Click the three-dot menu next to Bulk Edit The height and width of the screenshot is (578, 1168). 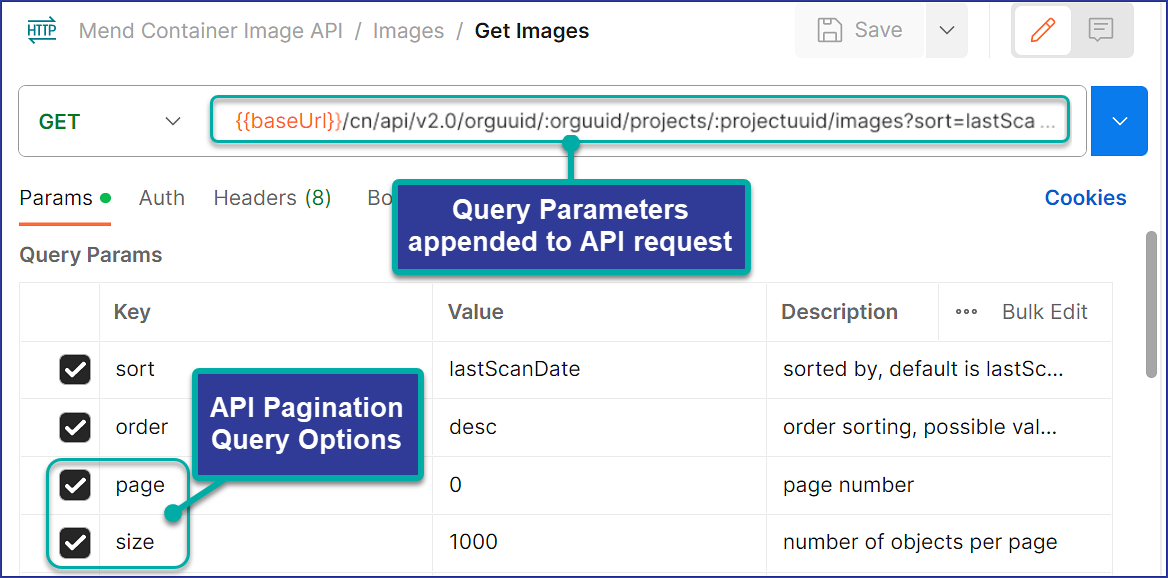click(966, 312)
